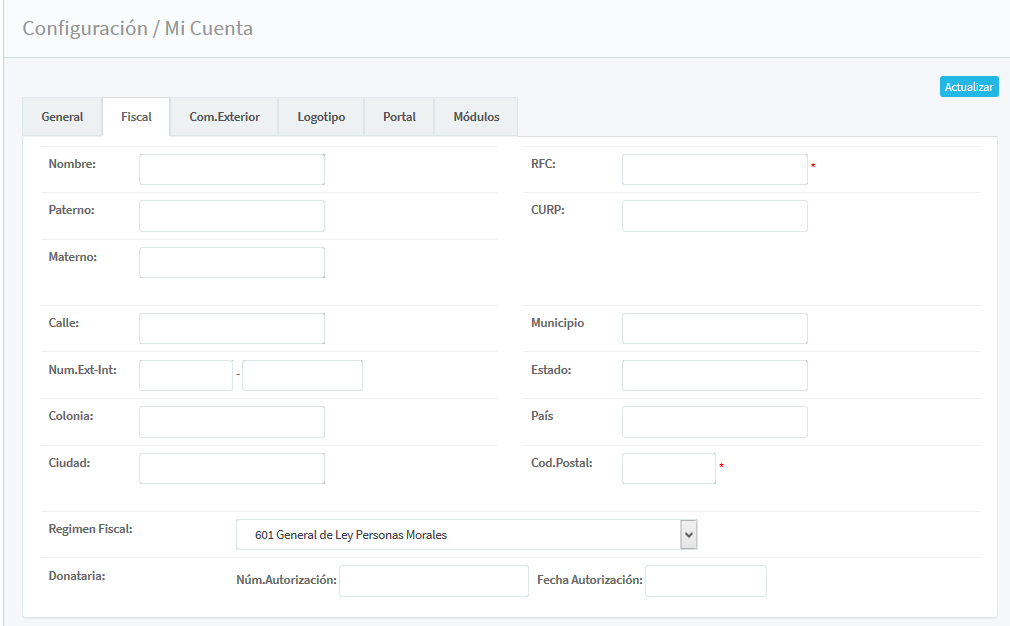
Task: Select the Estado text field
Action: coord(714,375)
